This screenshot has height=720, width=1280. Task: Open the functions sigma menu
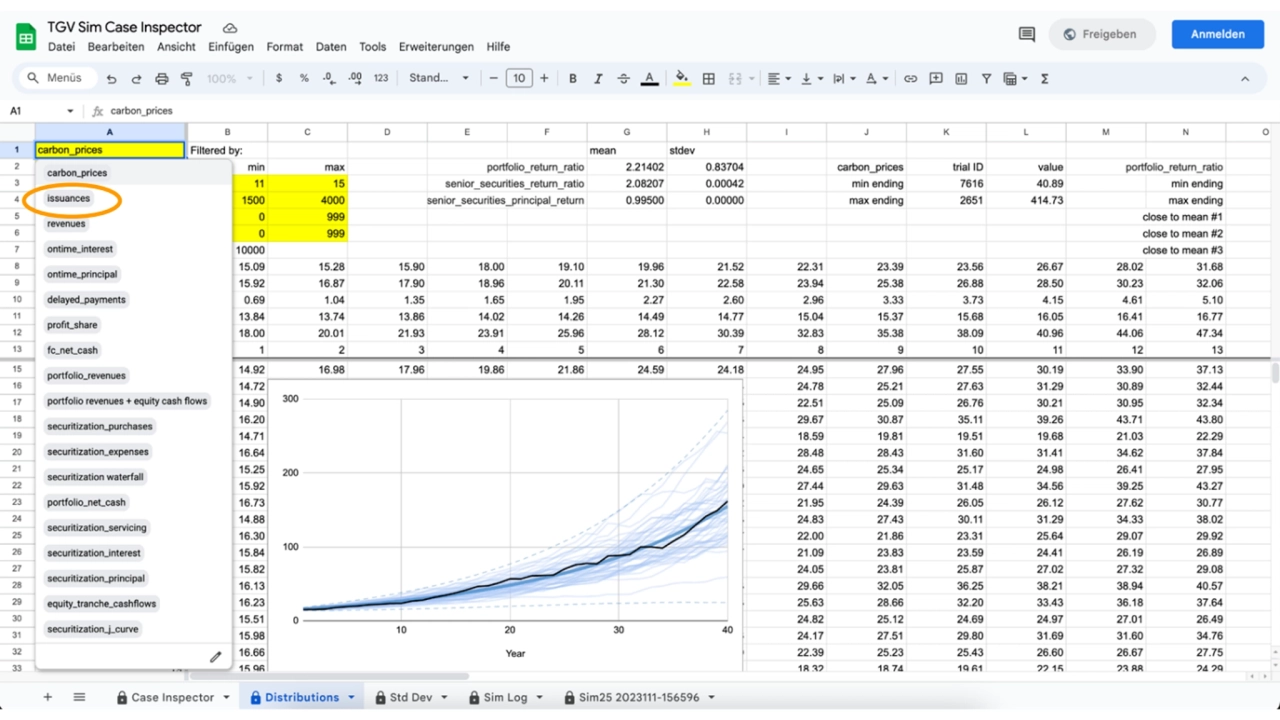pyautogui.click(x=1045, y=79)
